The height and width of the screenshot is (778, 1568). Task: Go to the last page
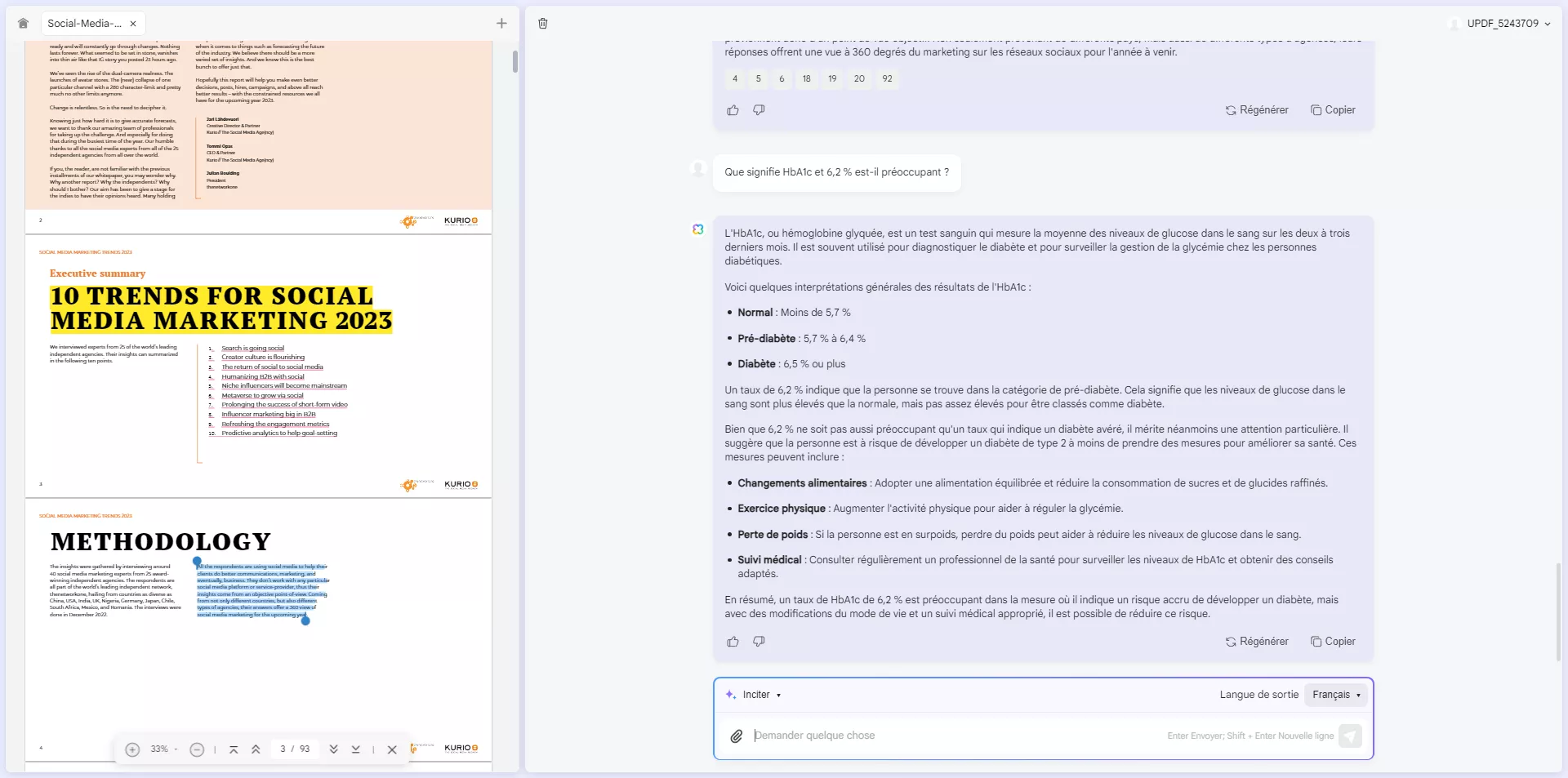tap(356, 749)
